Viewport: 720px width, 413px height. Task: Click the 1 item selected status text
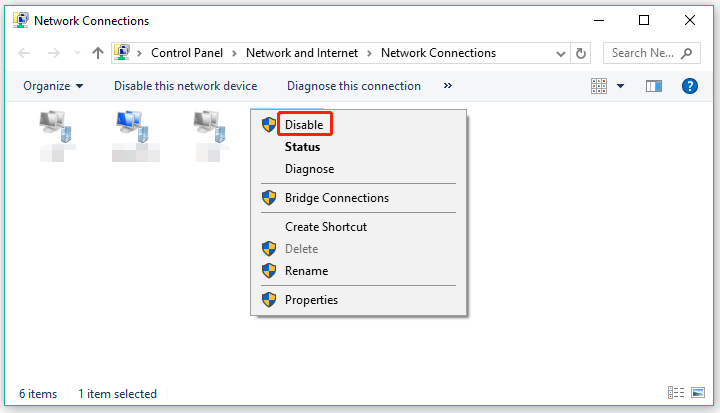click(x=118, y=394)
